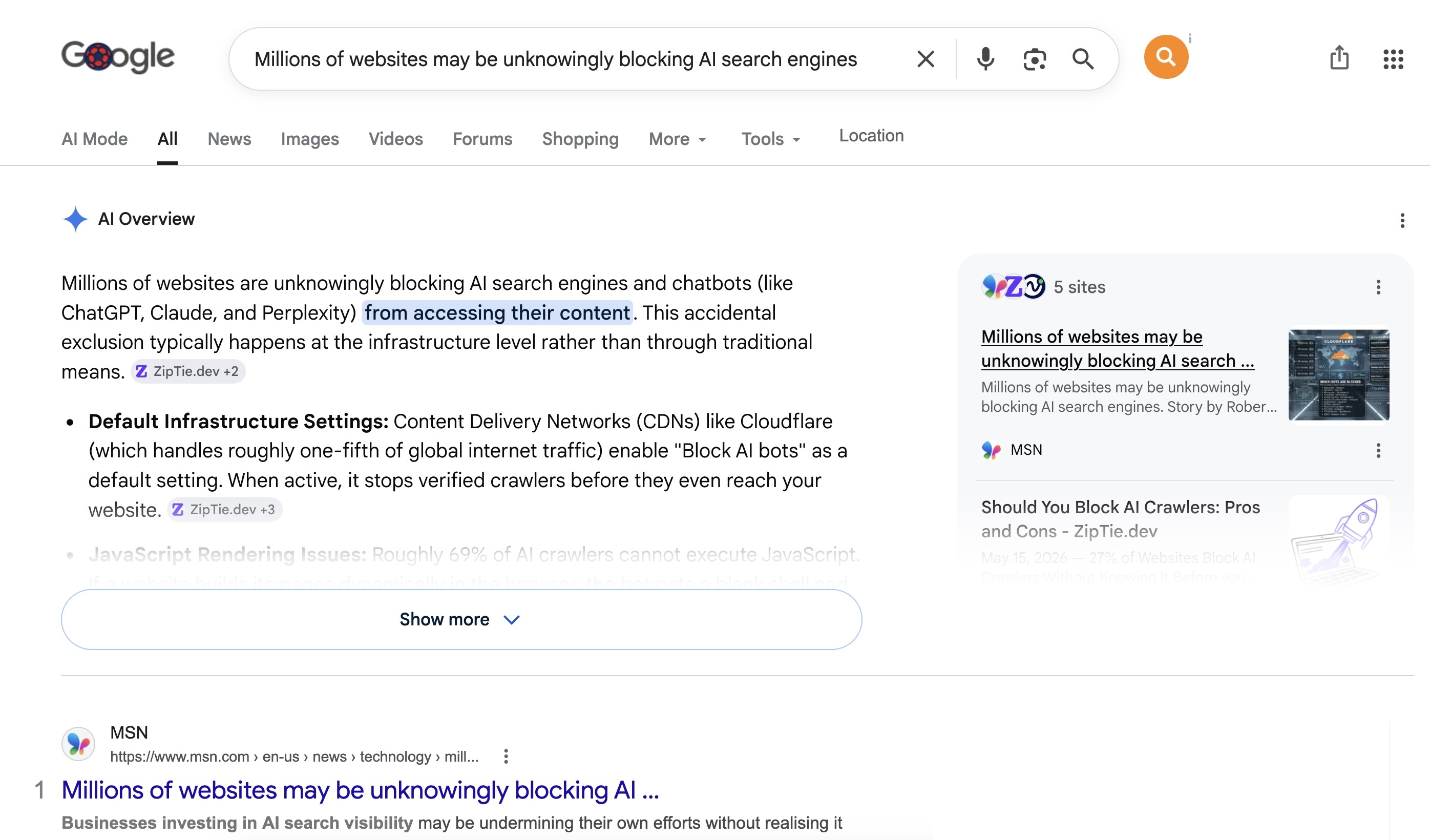
Task: Switch to the Shopping tab
Action: [x=580, y=139]
